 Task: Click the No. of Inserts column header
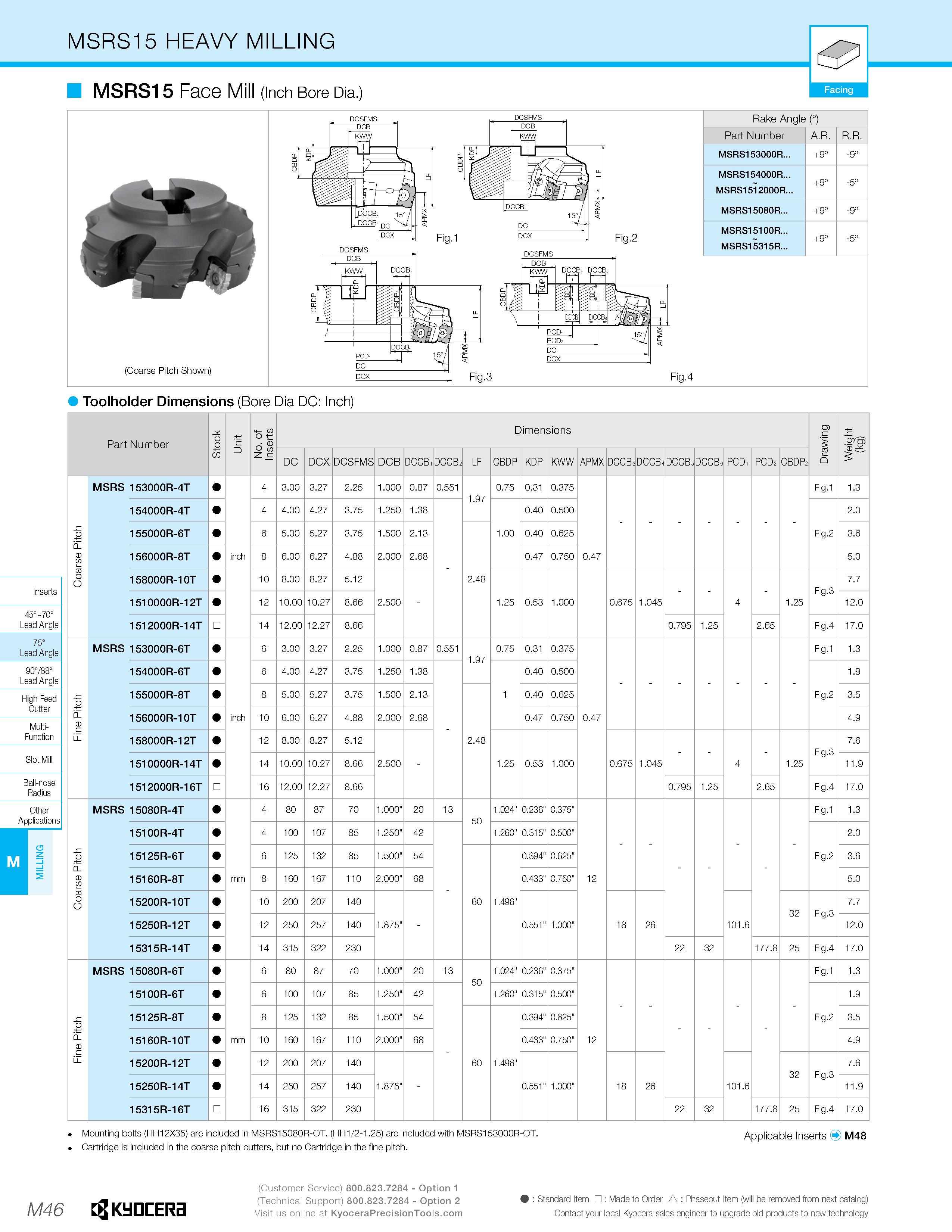263,445
